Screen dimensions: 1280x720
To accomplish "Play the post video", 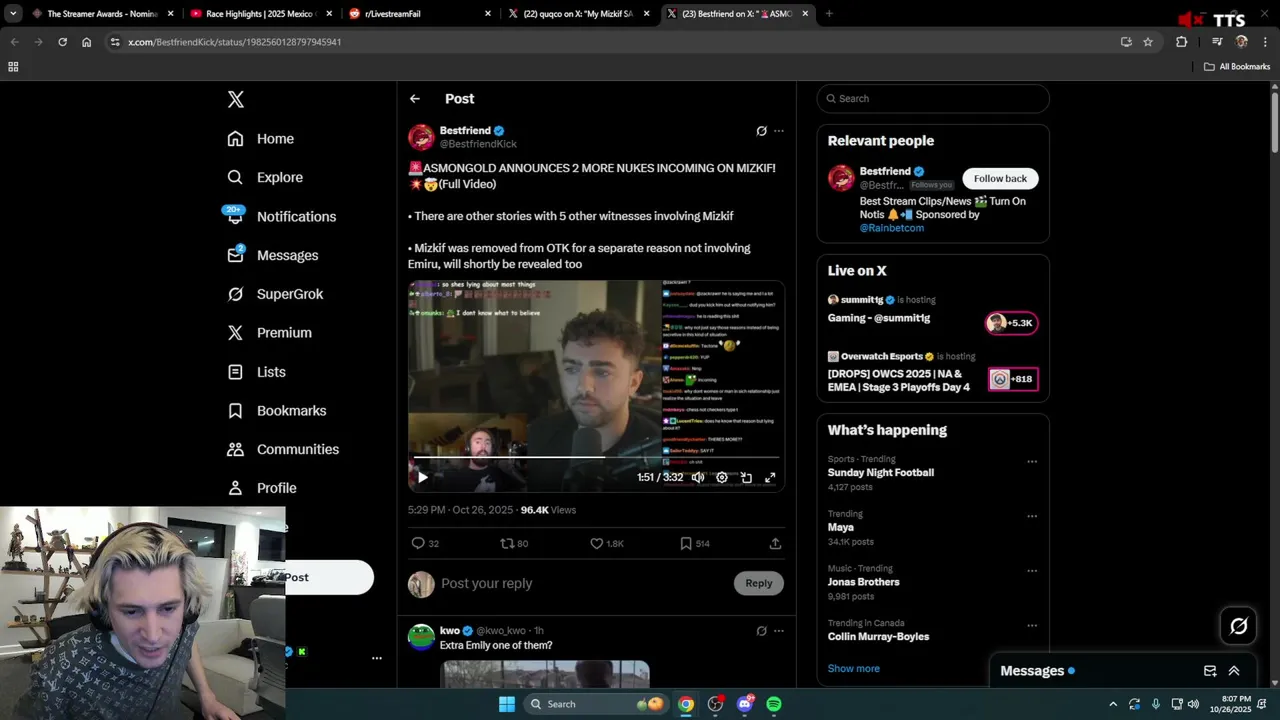I will coord(422,478).
